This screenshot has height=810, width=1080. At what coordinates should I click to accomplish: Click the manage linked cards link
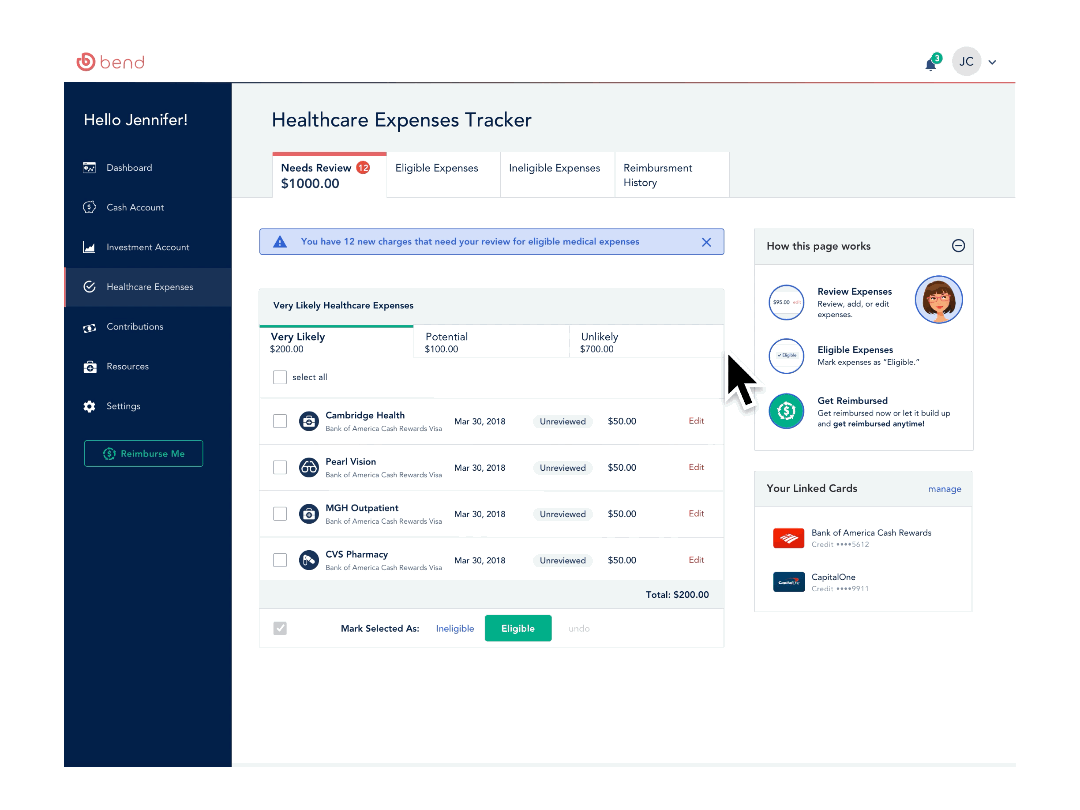click(x=944, y=489)
